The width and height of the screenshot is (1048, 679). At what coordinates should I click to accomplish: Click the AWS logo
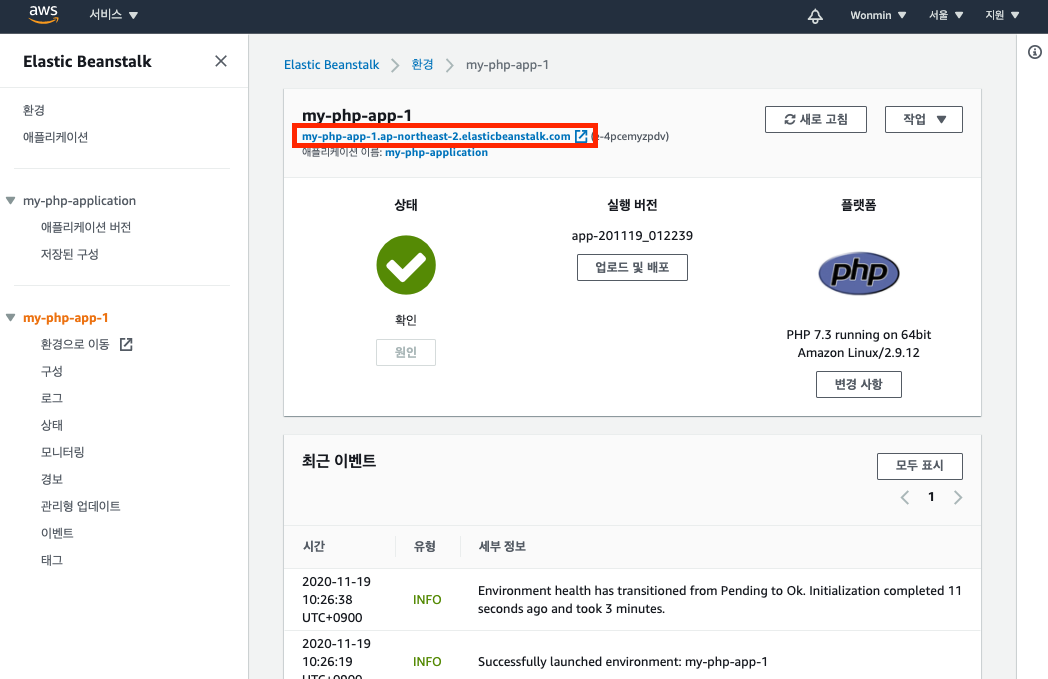tap(43, 14)
